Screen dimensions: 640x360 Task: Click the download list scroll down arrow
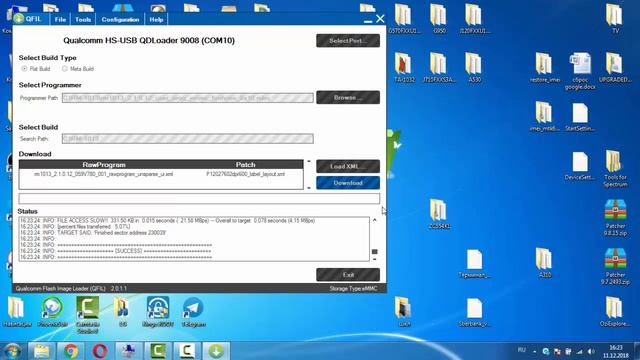click(x=309, y=188)
